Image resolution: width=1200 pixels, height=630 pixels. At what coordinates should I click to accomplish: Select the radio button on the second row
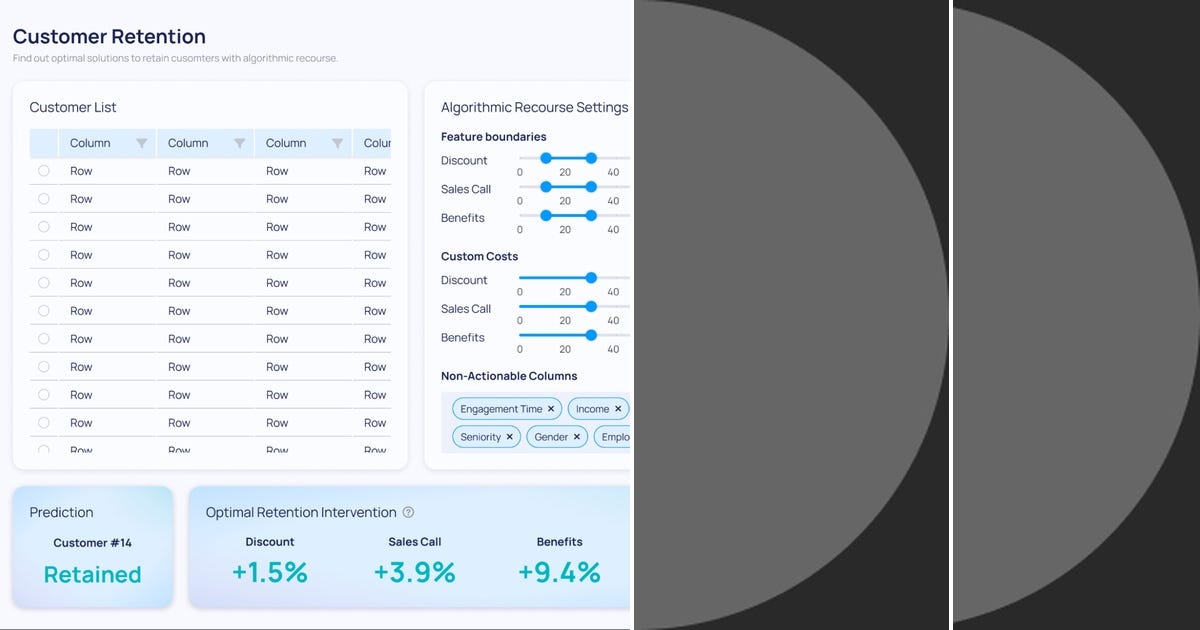43,199
